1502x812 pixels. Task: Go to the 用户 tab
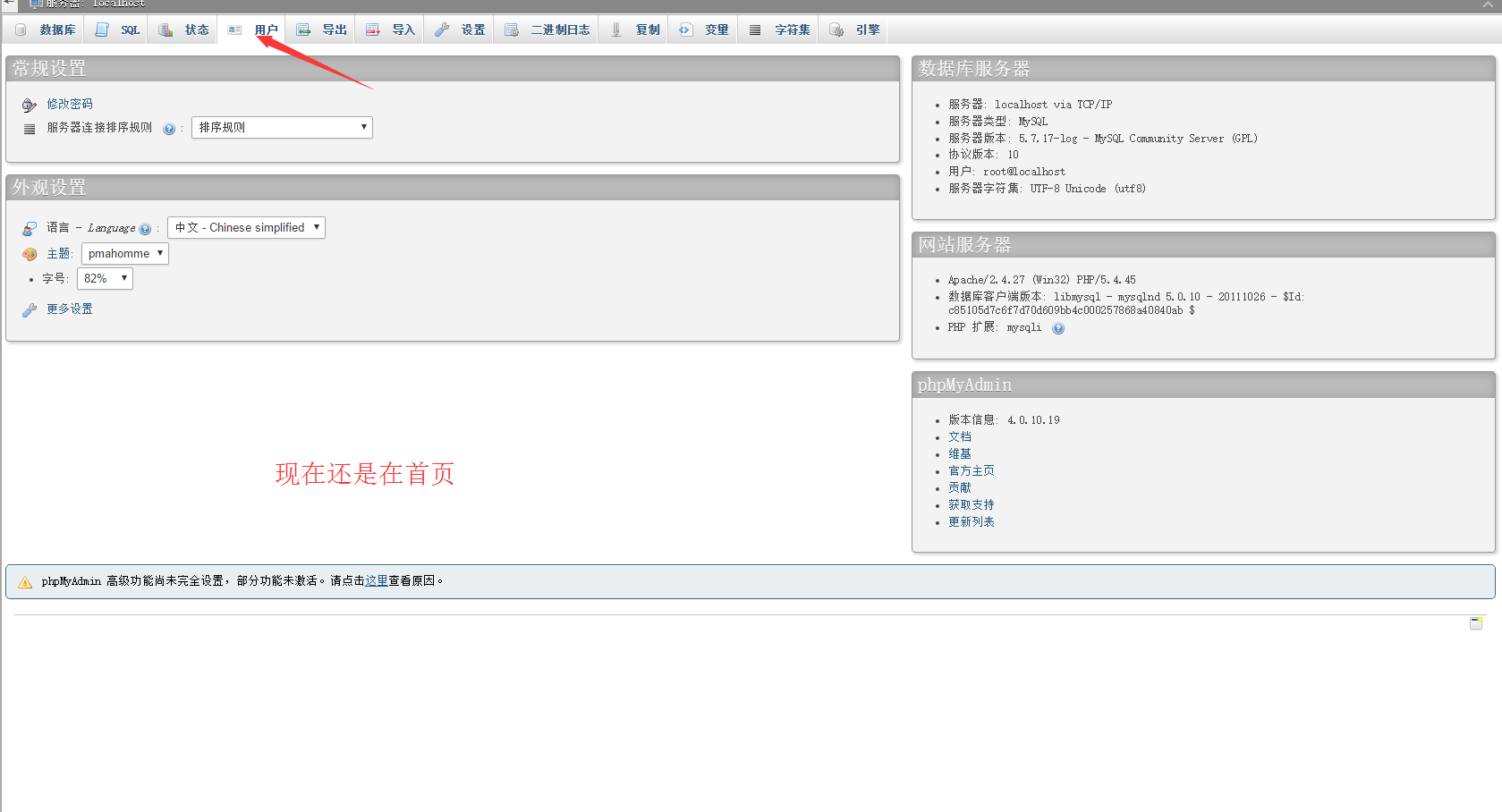pyautogui.click(x=253, y=30)
